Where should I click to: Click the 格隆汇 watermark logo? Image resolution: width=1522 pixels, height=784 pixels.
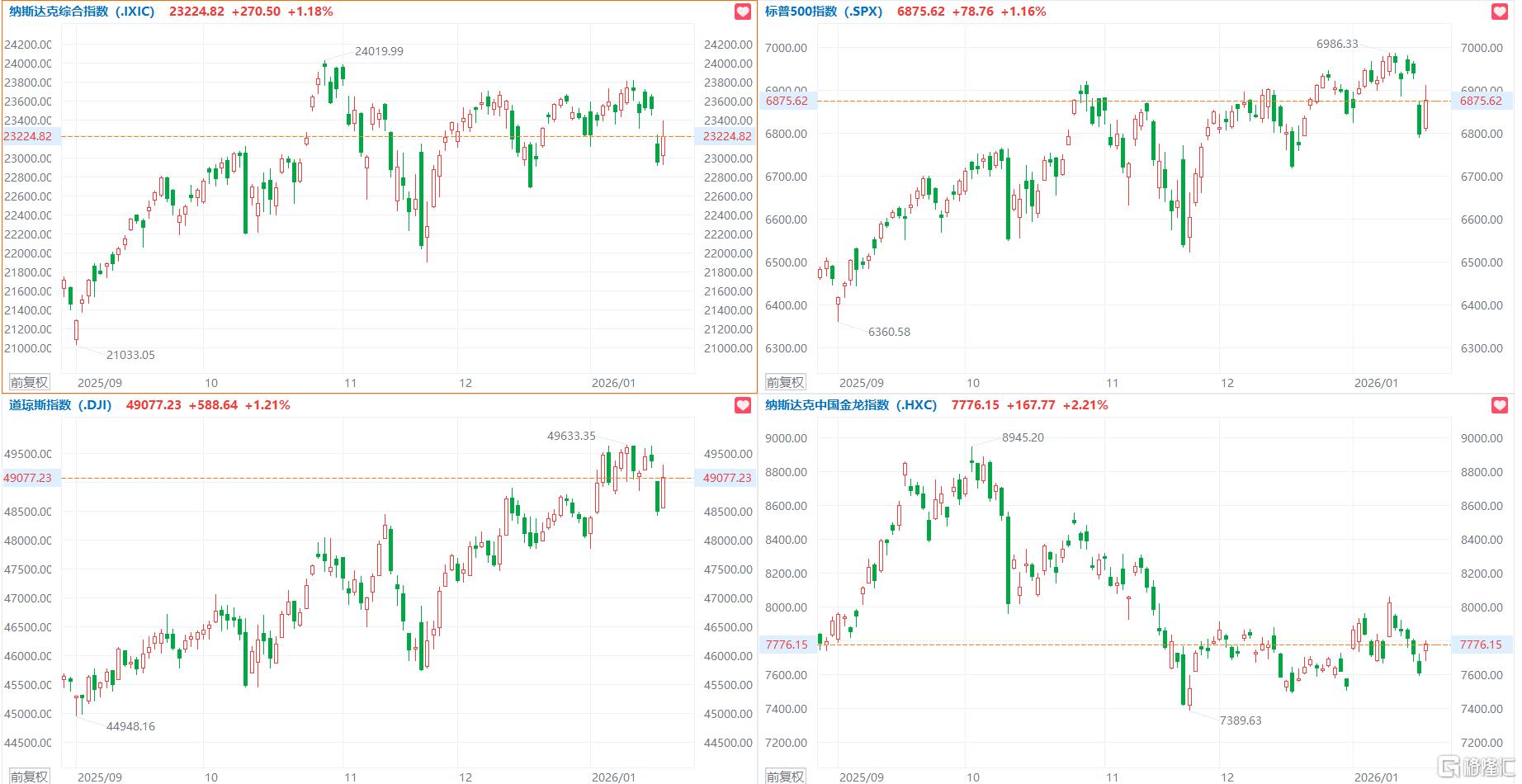(1476, 767)
